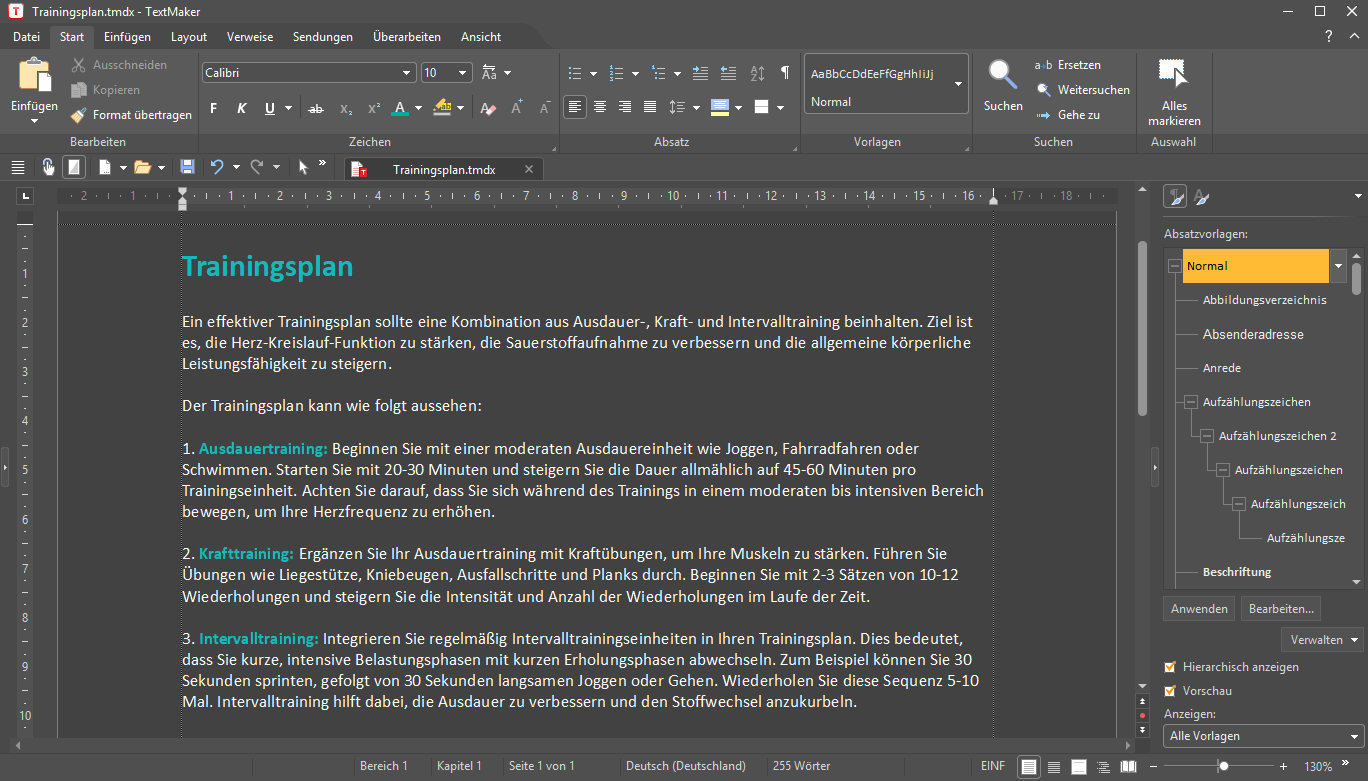This screenshot has width=1368, height=781.
Task: Create a new document from the quick toolbar
Action: coord(104,167)
